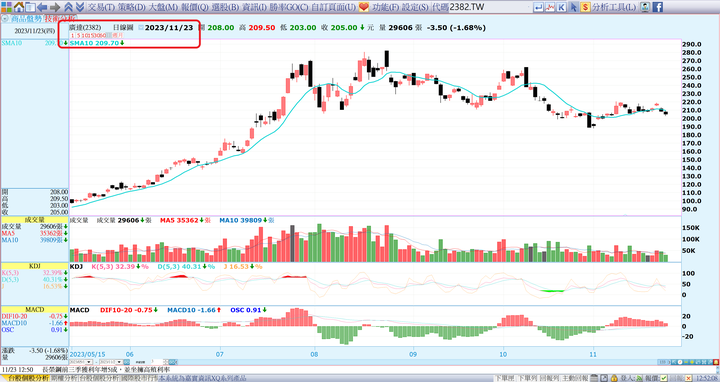Select the pointer cursor tool
Image resolution: width=720 pixels, height=382 pixels.
(x=574, y=7)
